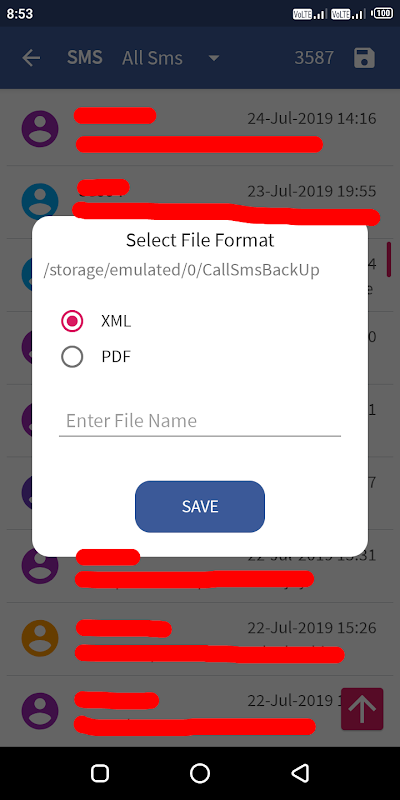Click the floppy disk save icon
The image size is (400, 800).
tap(365, 58)
